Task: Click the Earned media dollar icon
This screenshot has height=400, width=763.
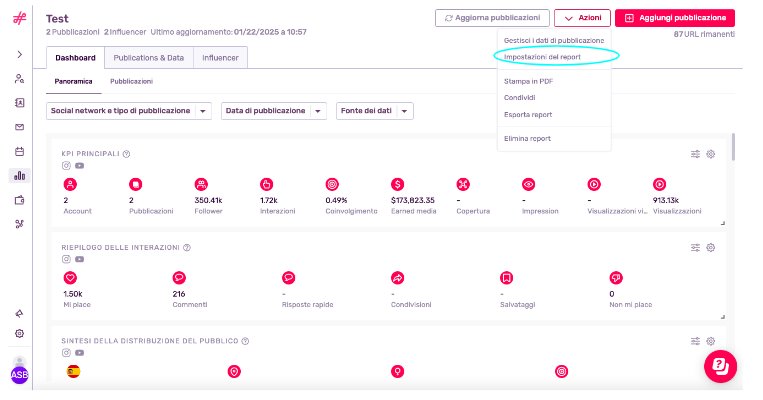Action: click(398, 184)
